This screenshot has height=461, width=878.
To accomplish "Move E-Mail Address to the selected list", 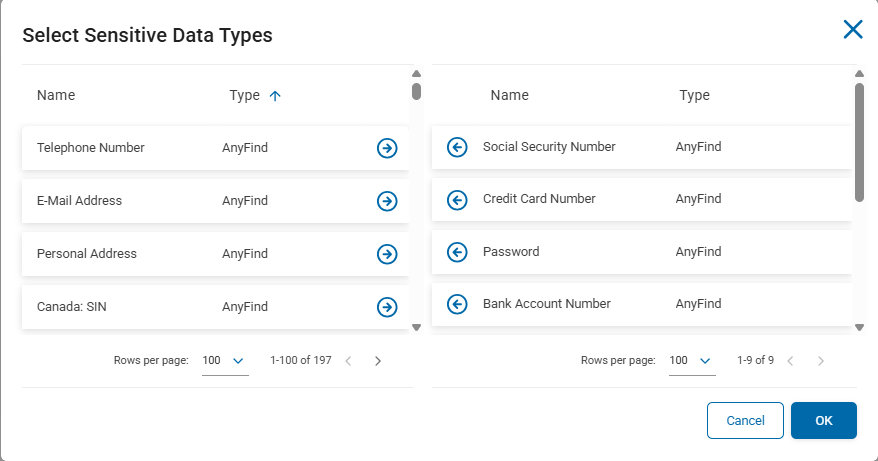I will 387,201.
